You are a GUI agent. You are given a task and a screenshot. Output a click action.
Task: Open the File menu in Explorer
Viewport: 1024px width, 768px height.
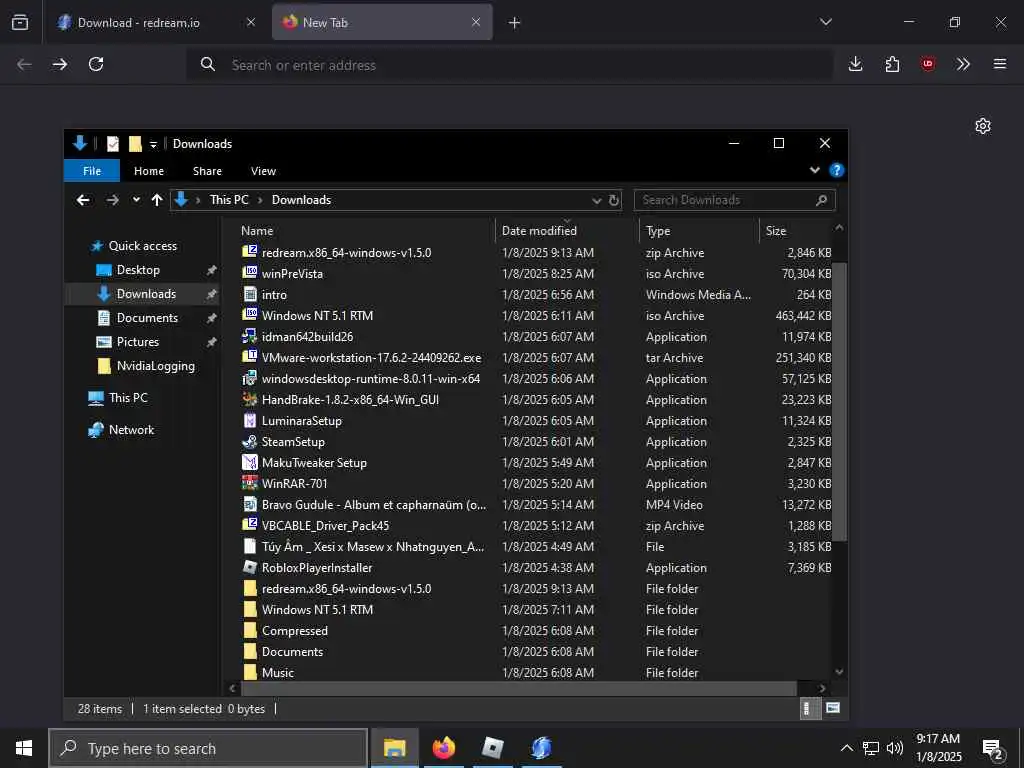point(92,171)
